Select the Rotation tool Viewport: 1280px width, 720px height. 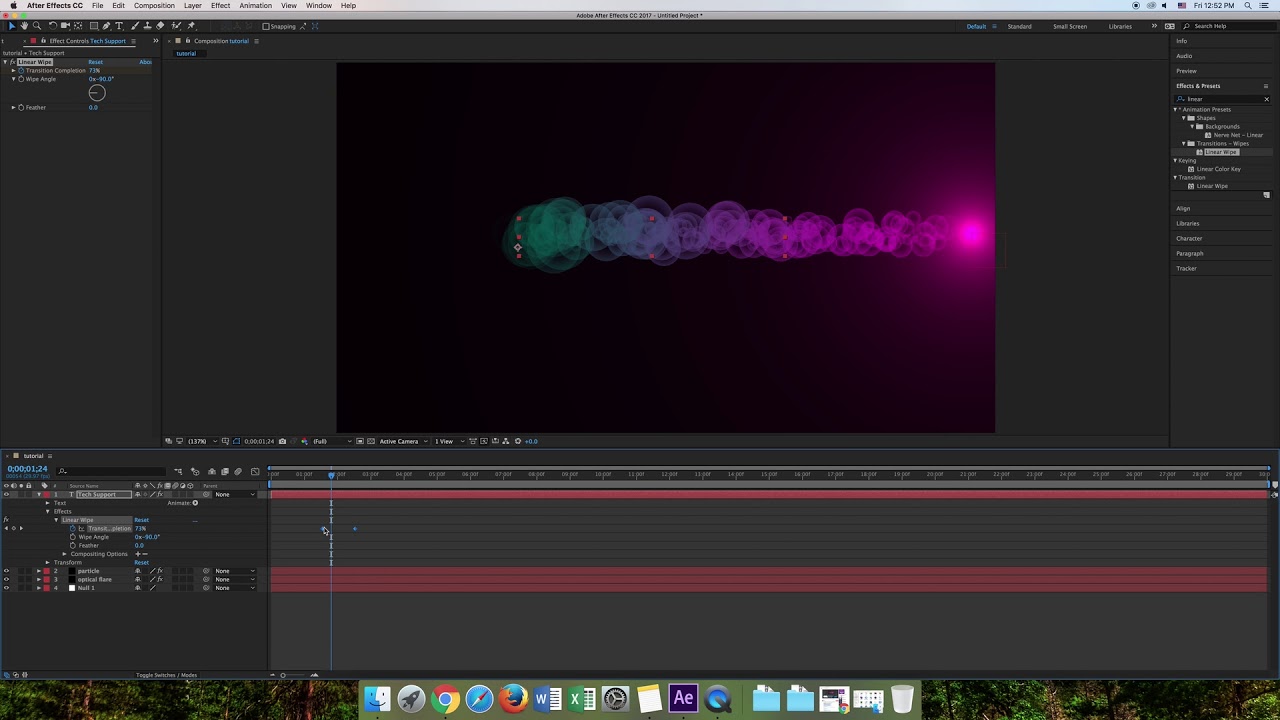tap(53, 26)
